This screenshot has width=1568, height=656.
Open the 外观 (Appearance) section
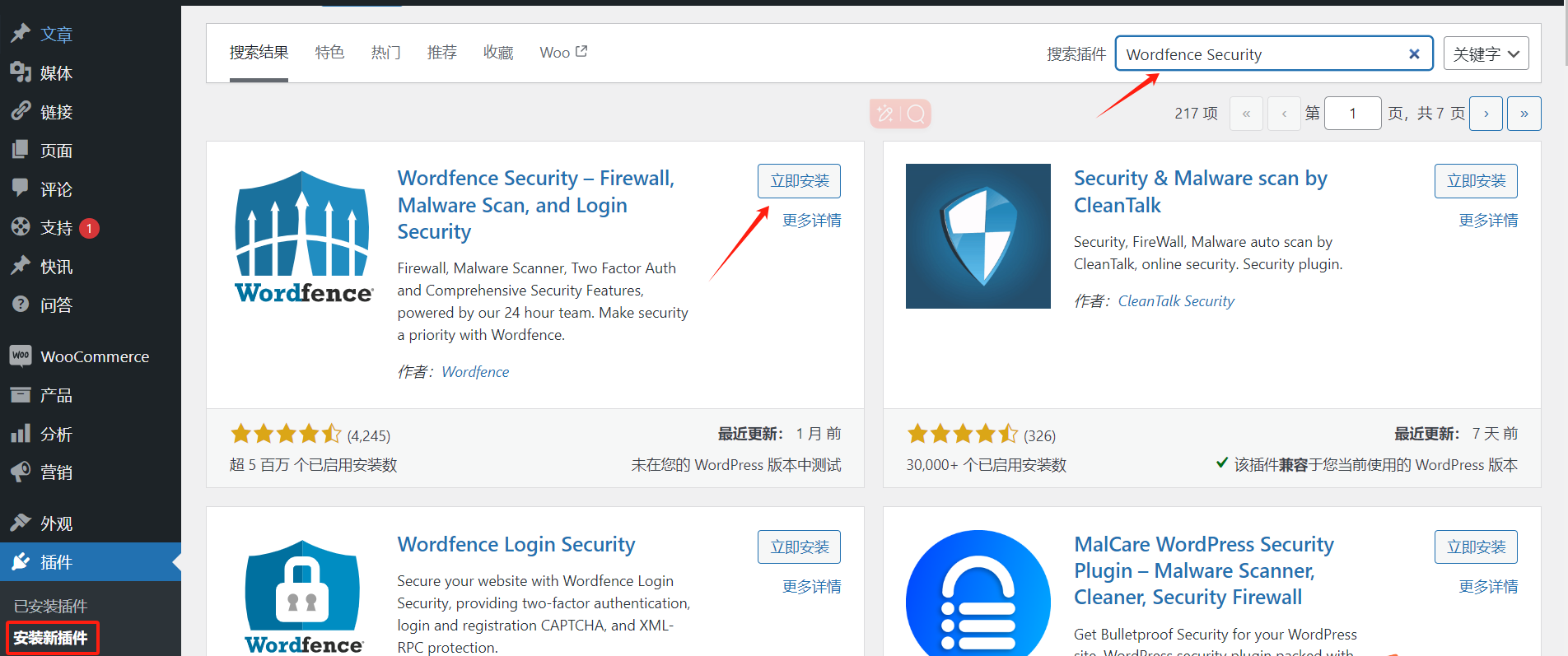tap(56, 523)
